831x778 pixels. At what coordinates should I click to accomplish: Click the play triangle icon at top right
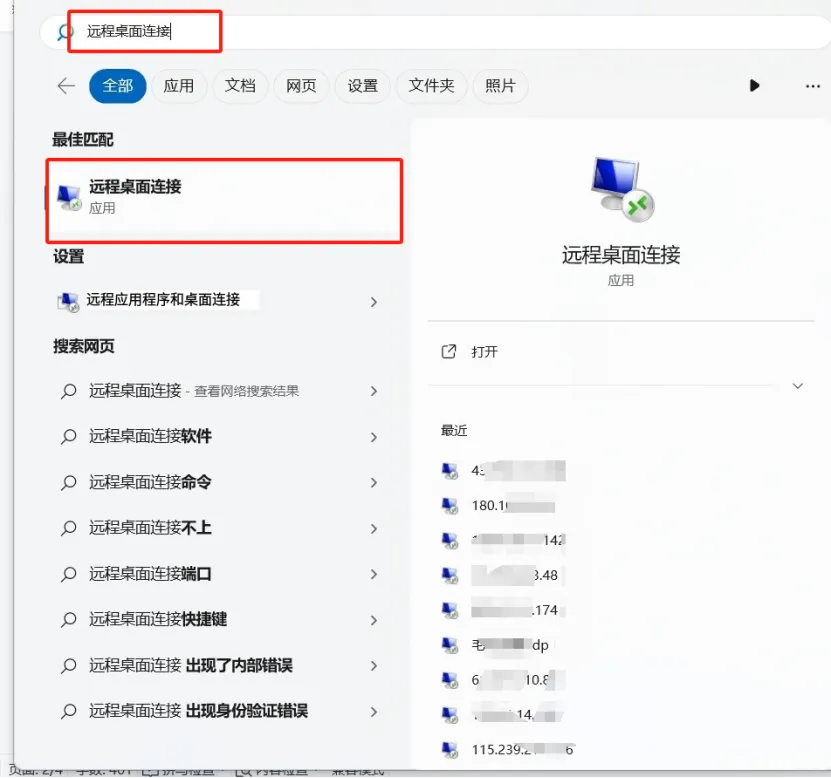[x=755, y=86]
